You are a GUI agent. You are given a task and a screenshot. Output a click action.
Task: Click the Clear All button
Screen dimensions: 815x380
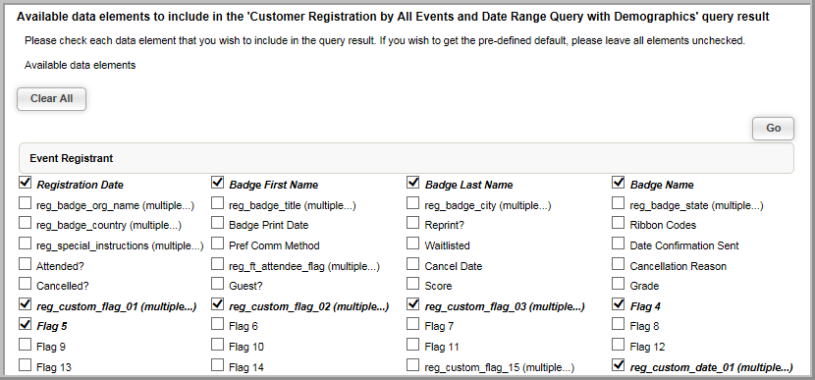(51, 99)
